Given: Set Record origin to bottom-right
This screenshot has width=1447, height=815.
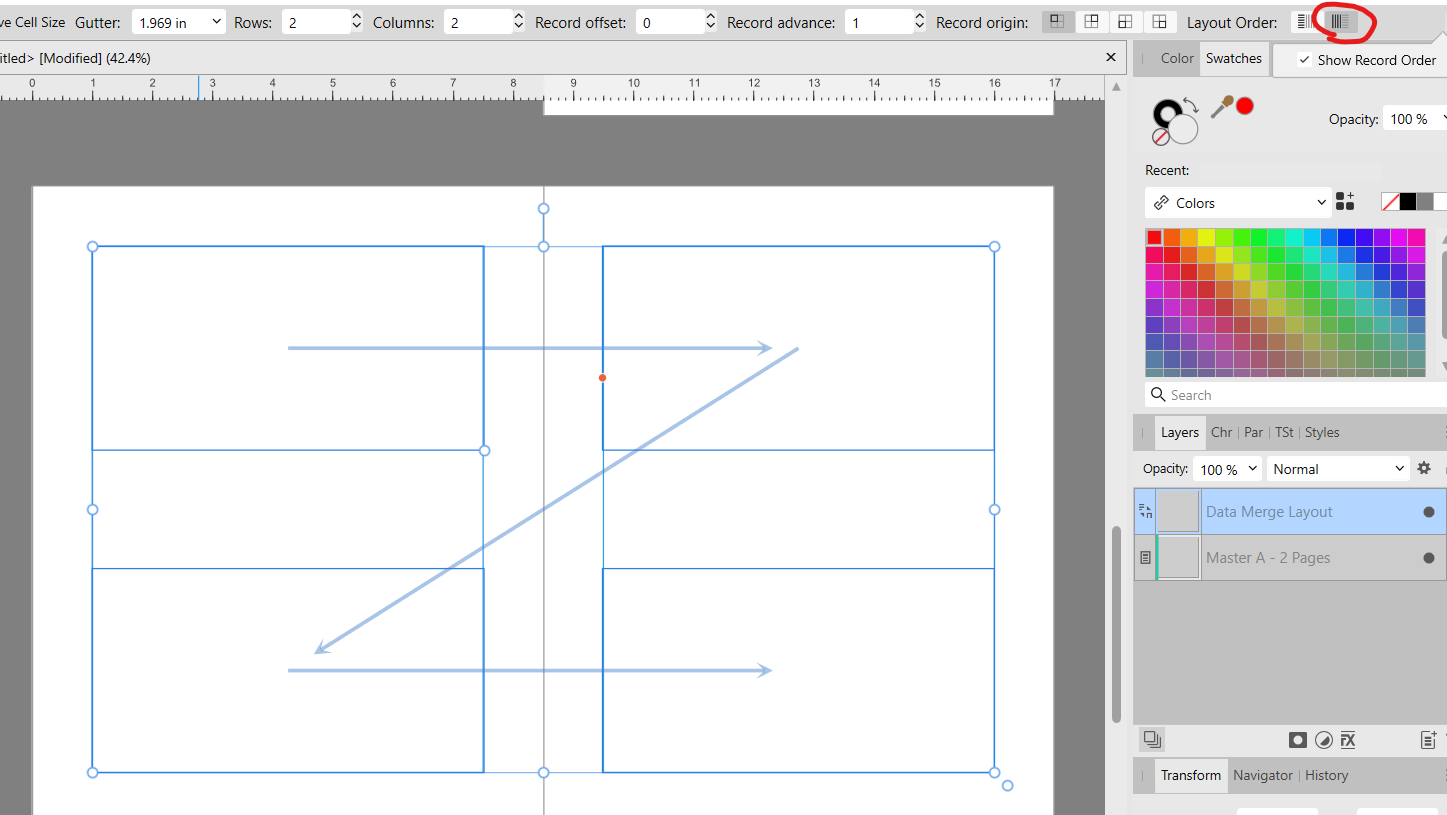Looking at the screenshot, I should pos(1159,22).
